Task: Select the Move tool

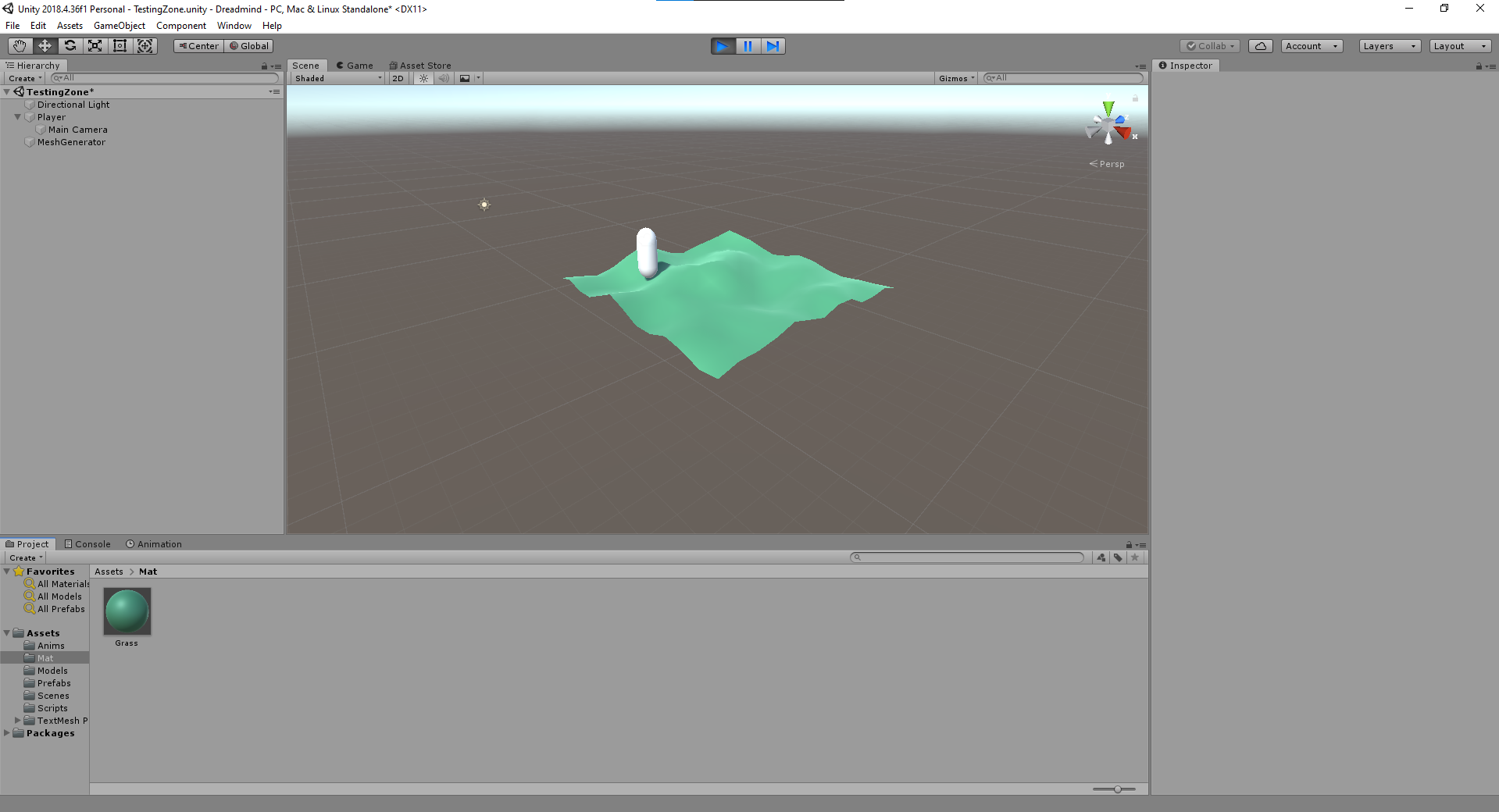Action: click(x=45, y=46)
